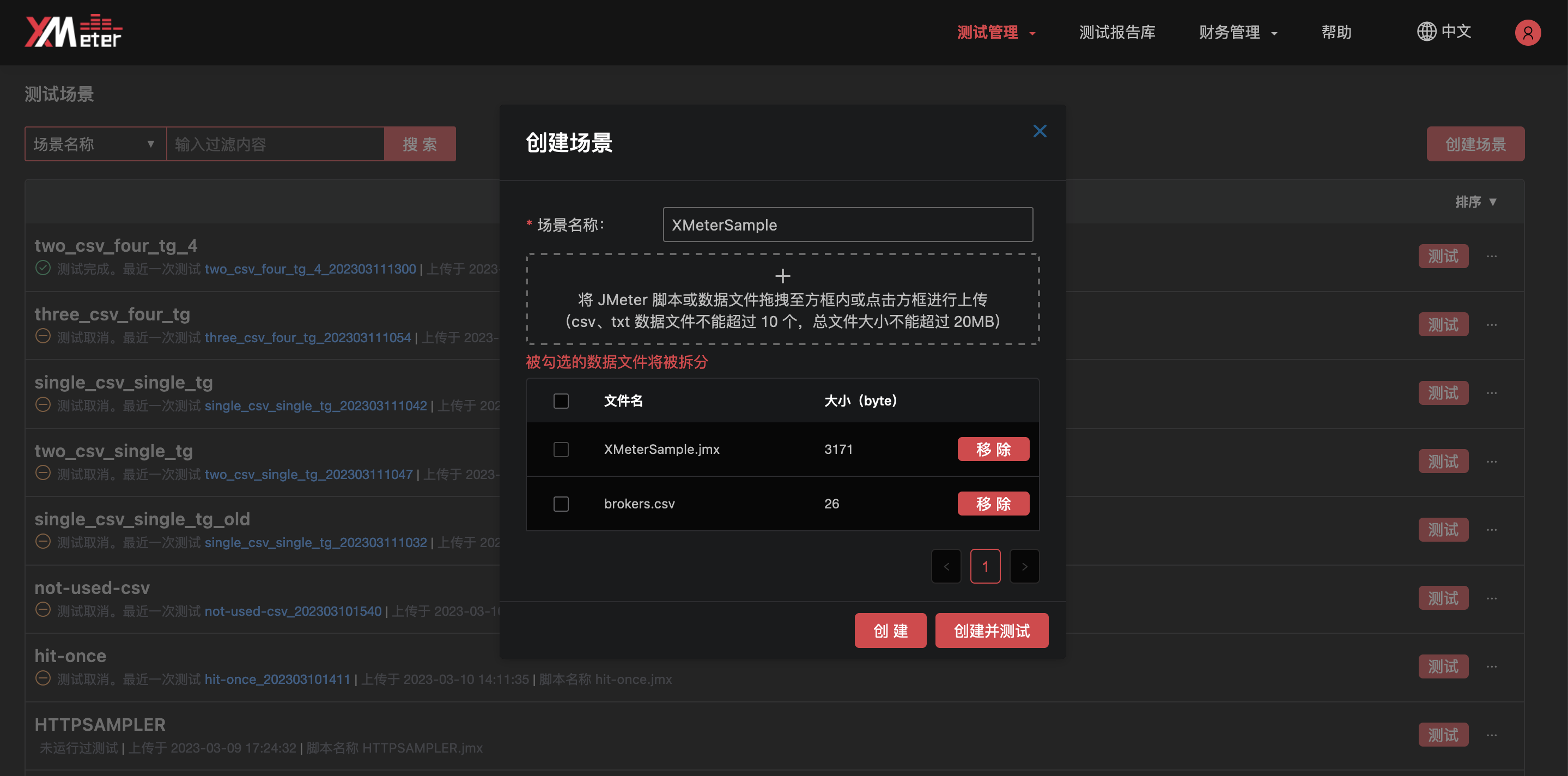1568x776 pixels.
Task: Check the select-all files checkbox
Action: (x=561, y=401)
